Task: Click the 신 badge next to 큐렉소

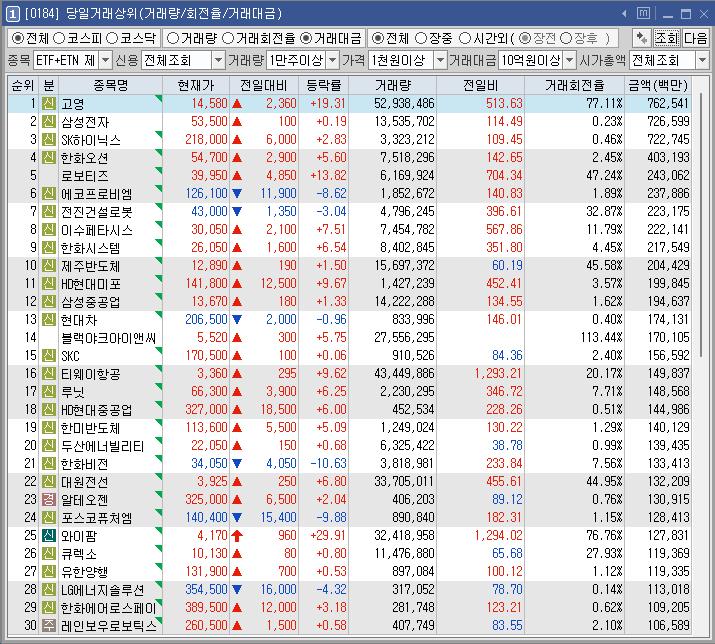Action: pyautogui.click(x=48, y=553)
